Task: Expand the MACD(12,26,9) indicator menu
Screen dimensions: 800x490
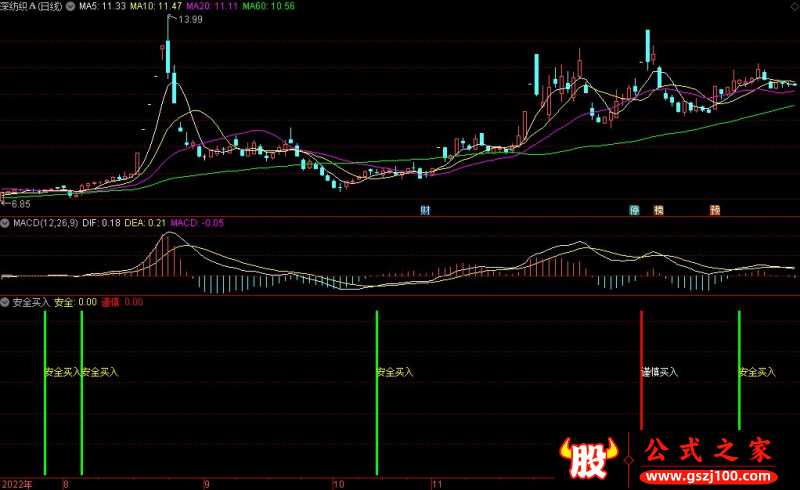Action: [x=5, y=221]
